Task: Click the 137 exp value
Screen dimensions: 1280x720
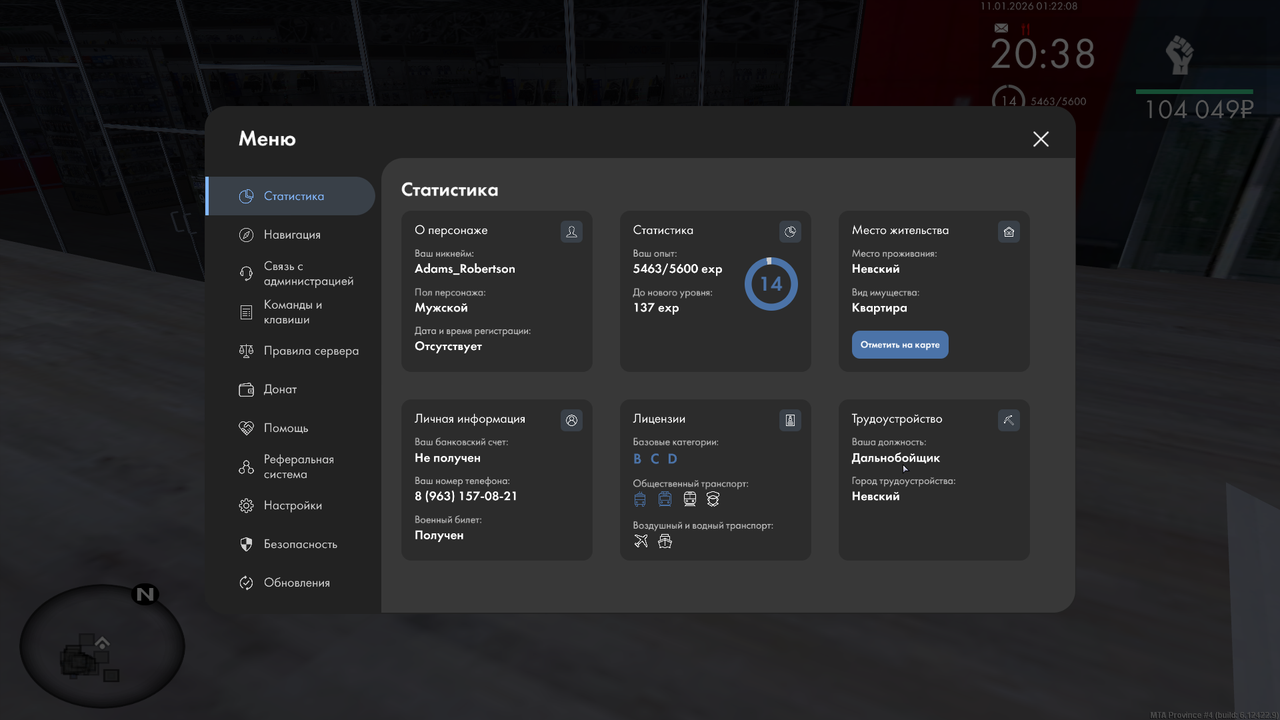Action: pyautogui.click(x=656, y=308)
